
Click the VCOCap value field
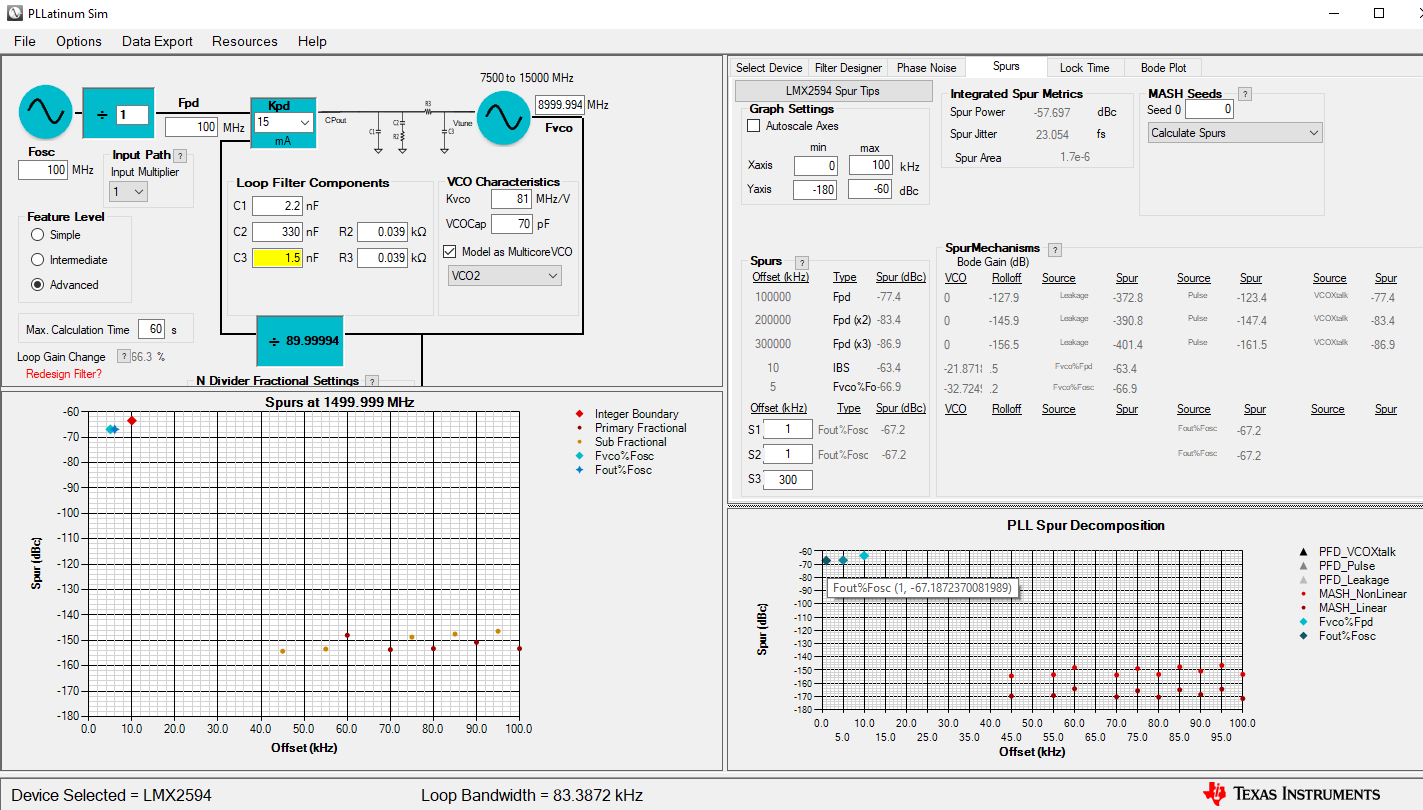click(511, 224)
